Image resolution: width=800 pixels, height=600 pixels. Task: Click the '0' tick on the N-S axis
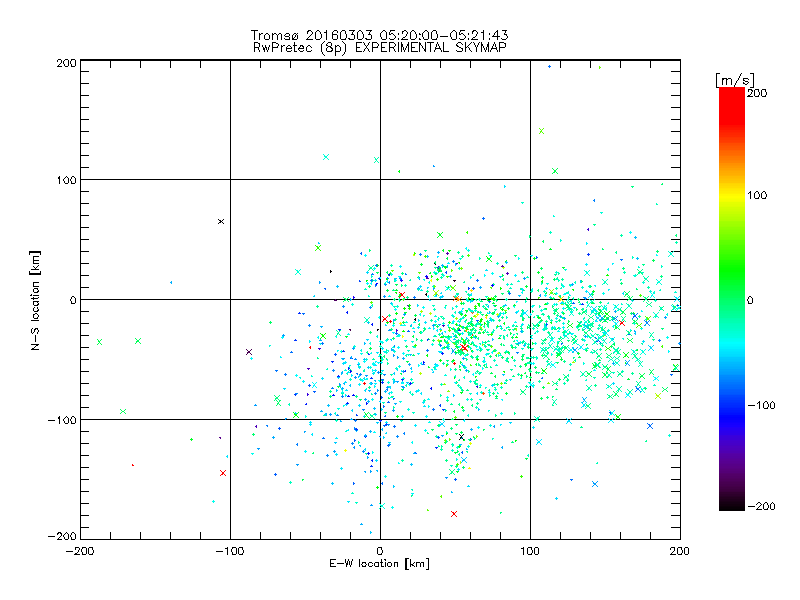coord(73,300)
